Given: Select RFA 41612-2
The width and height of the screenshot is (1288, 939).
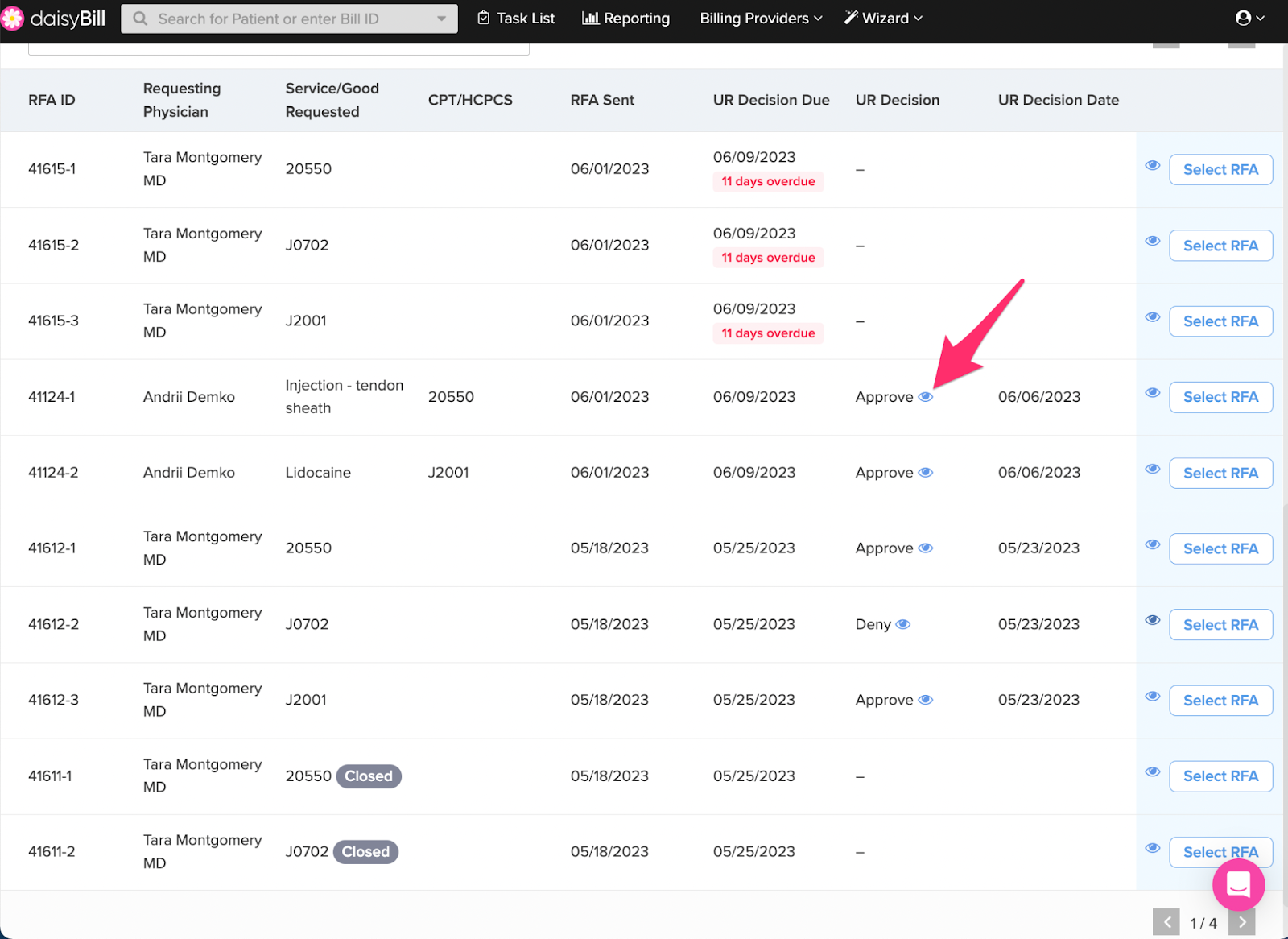Looking at the screenshot, I should point(1220,625).
